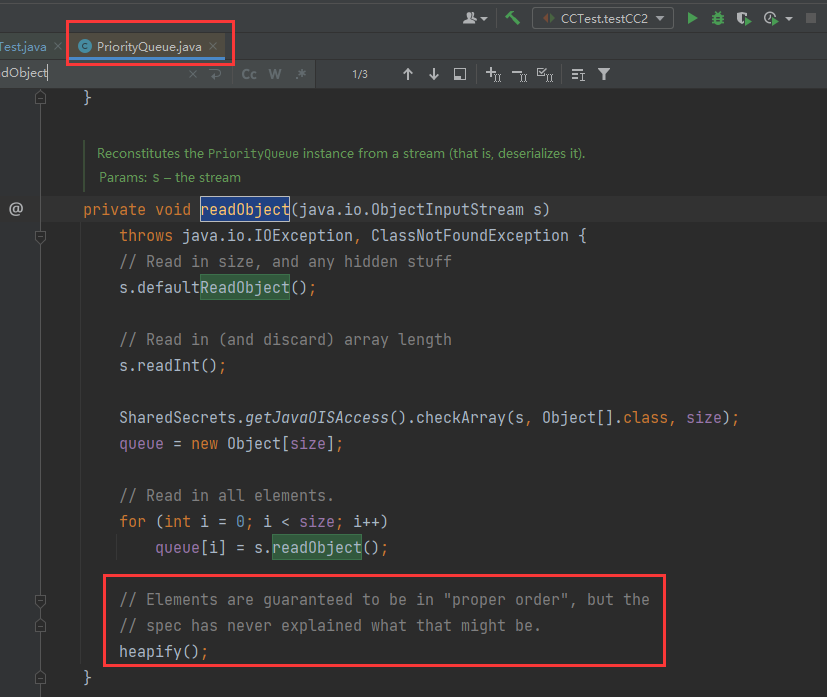The image size is (827, 697).
Task: Click into the search text field
Action: (x=92, y=74)
